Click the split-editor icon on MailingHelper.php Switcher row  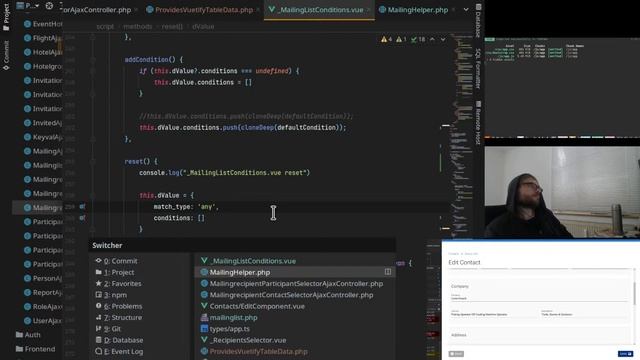388,272
